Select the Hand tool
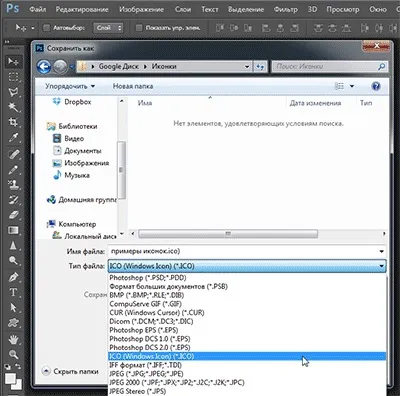Screen dimensions: 400x396 point(13,340)
